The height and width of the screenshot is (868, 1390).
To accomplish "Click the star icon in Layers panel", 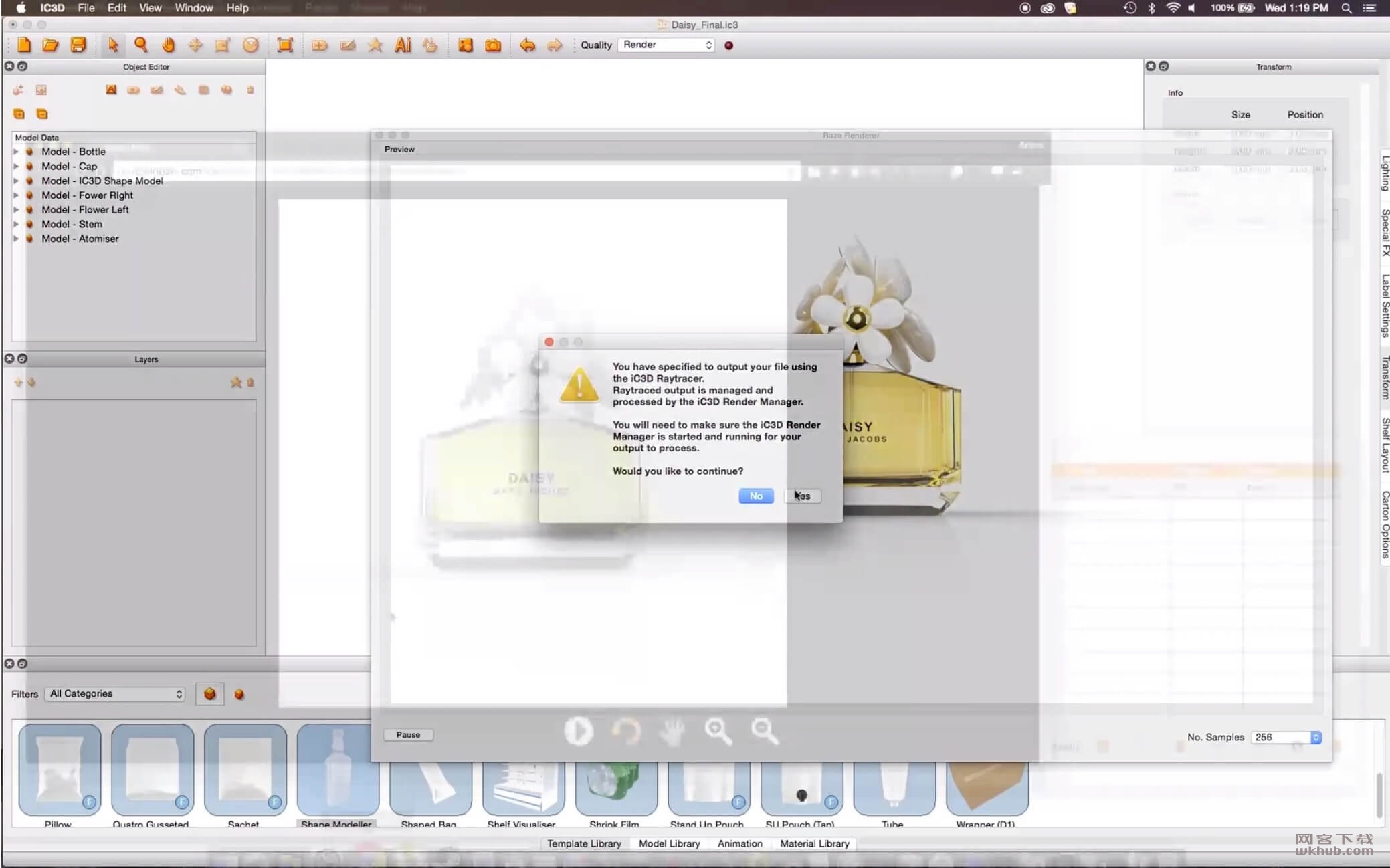I will coord(236,383).
